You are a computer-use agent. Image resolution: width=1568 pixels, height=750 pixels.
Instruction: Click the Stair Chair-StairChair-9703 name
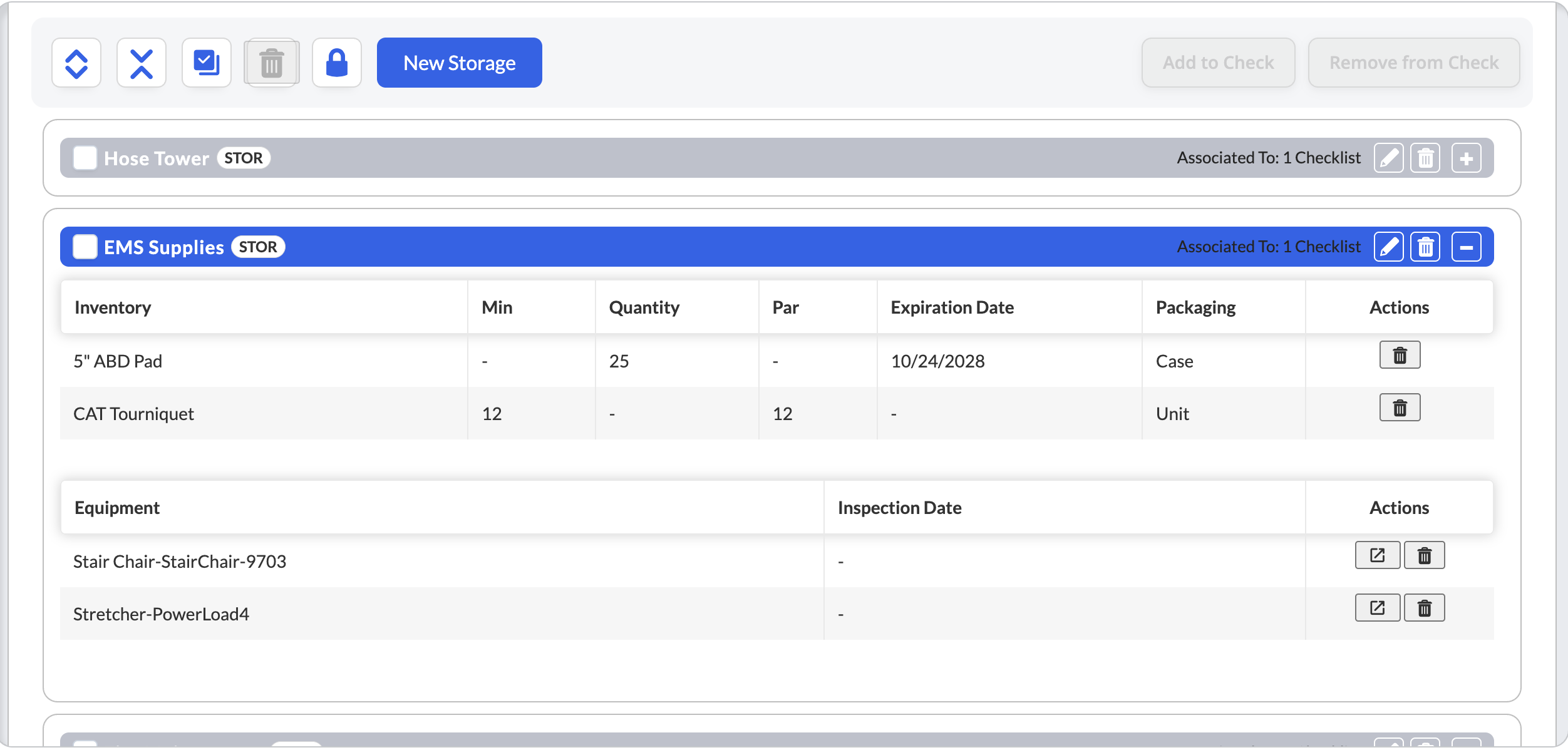coord(180,562)
